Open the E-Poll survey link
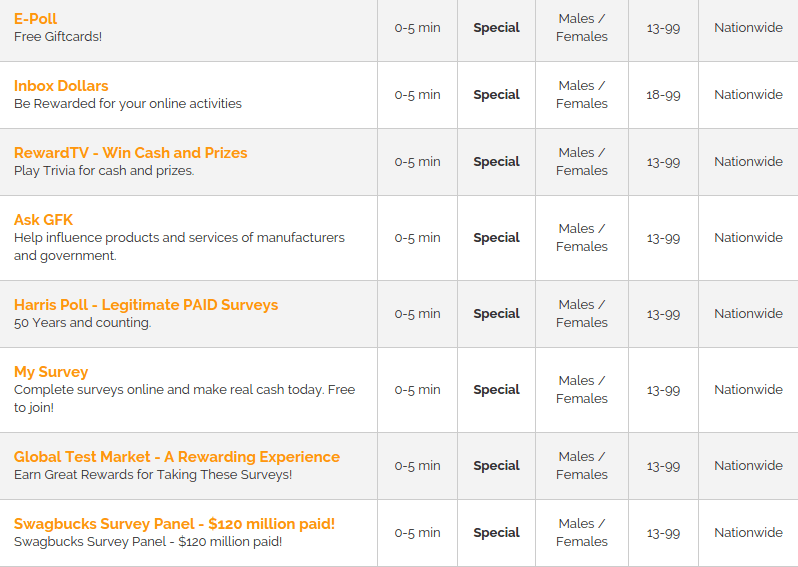The image size is (798, 567). click(35, 19)
